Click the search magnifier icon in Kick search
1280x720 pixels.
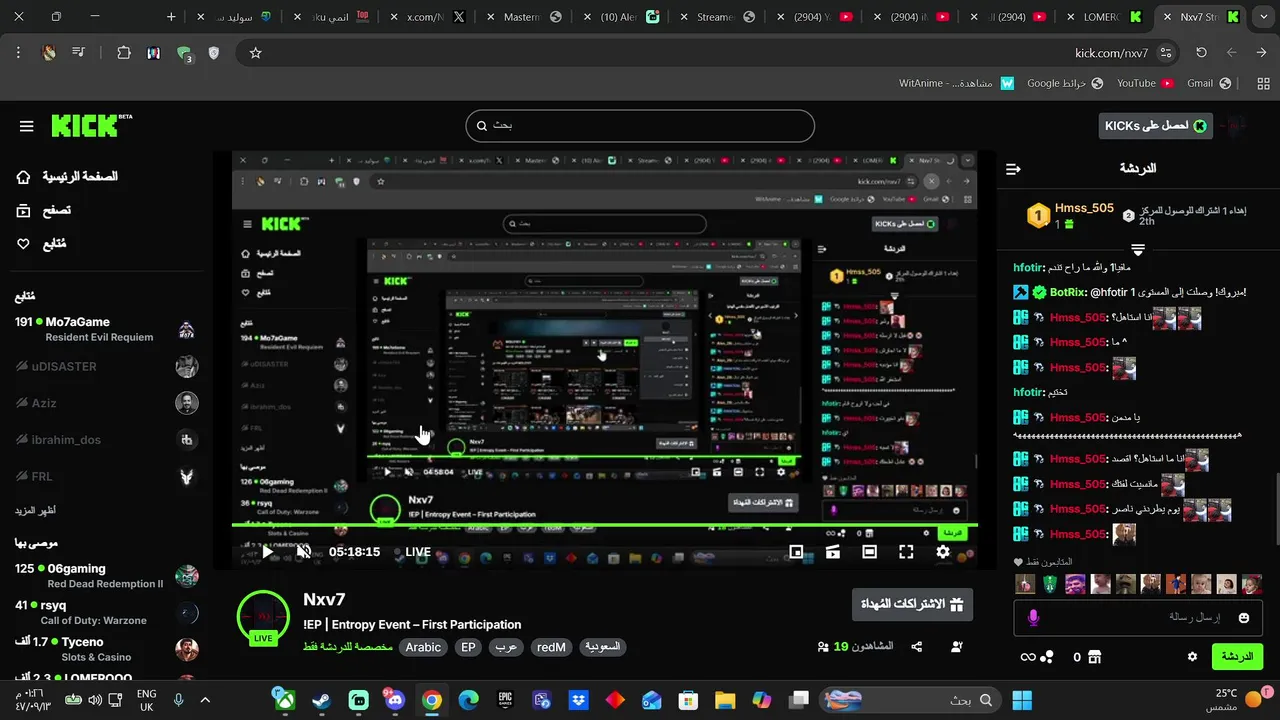point(482,126)
